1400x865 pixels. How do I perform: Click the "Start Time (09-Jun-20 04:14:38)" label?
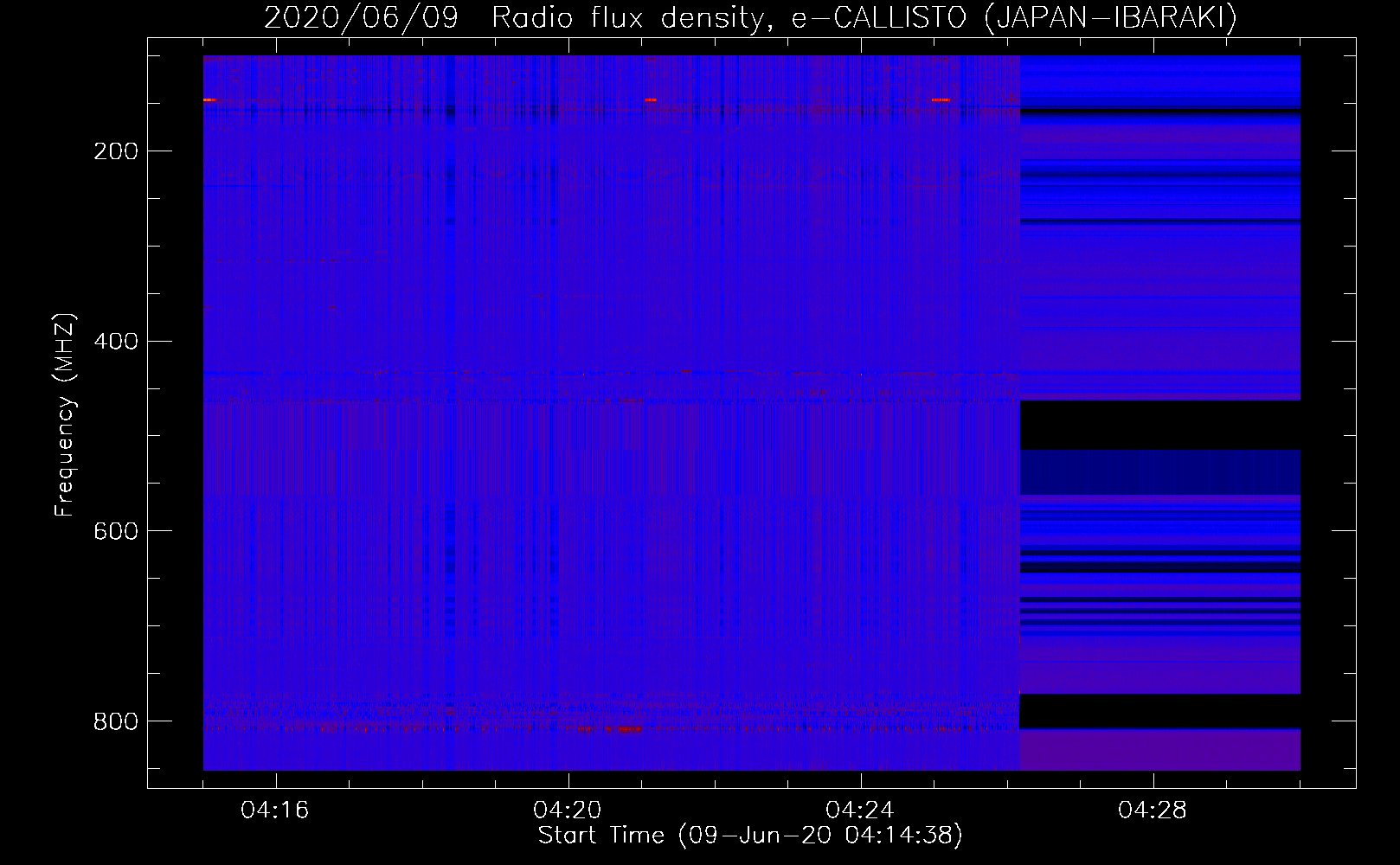coord(750,836)
